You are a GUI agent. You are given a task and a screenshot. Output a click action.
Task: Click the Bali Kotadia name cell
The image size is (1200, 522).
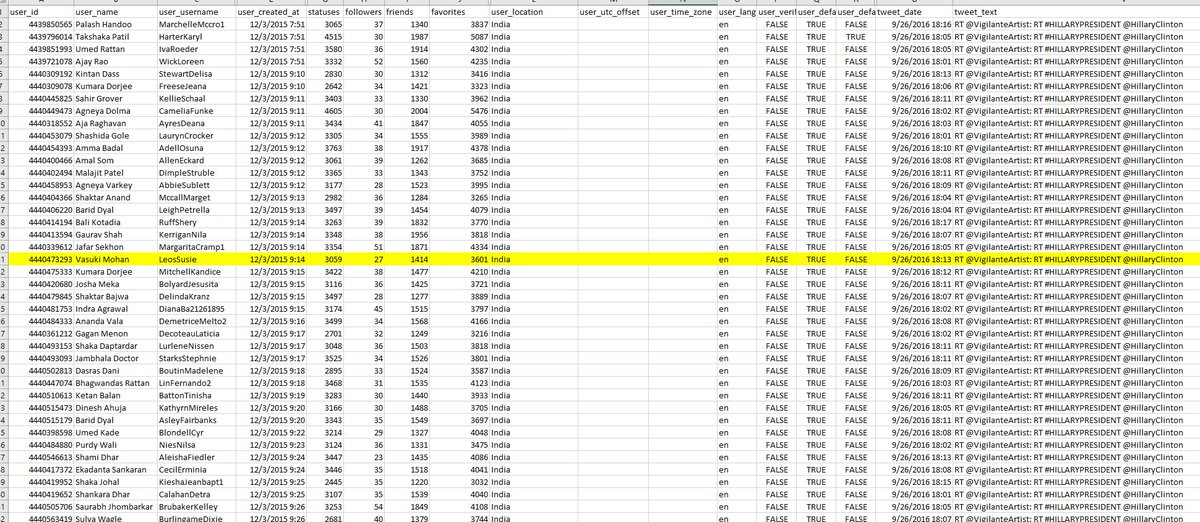(x=115, y=222)
